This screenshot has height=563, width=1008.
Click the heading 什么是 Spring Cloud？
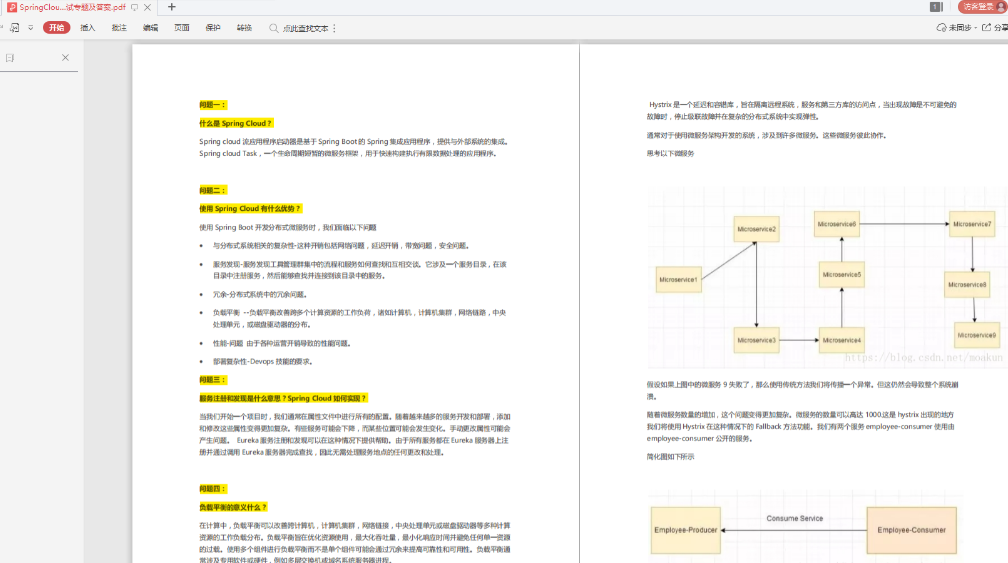click(x=236, y=123)
